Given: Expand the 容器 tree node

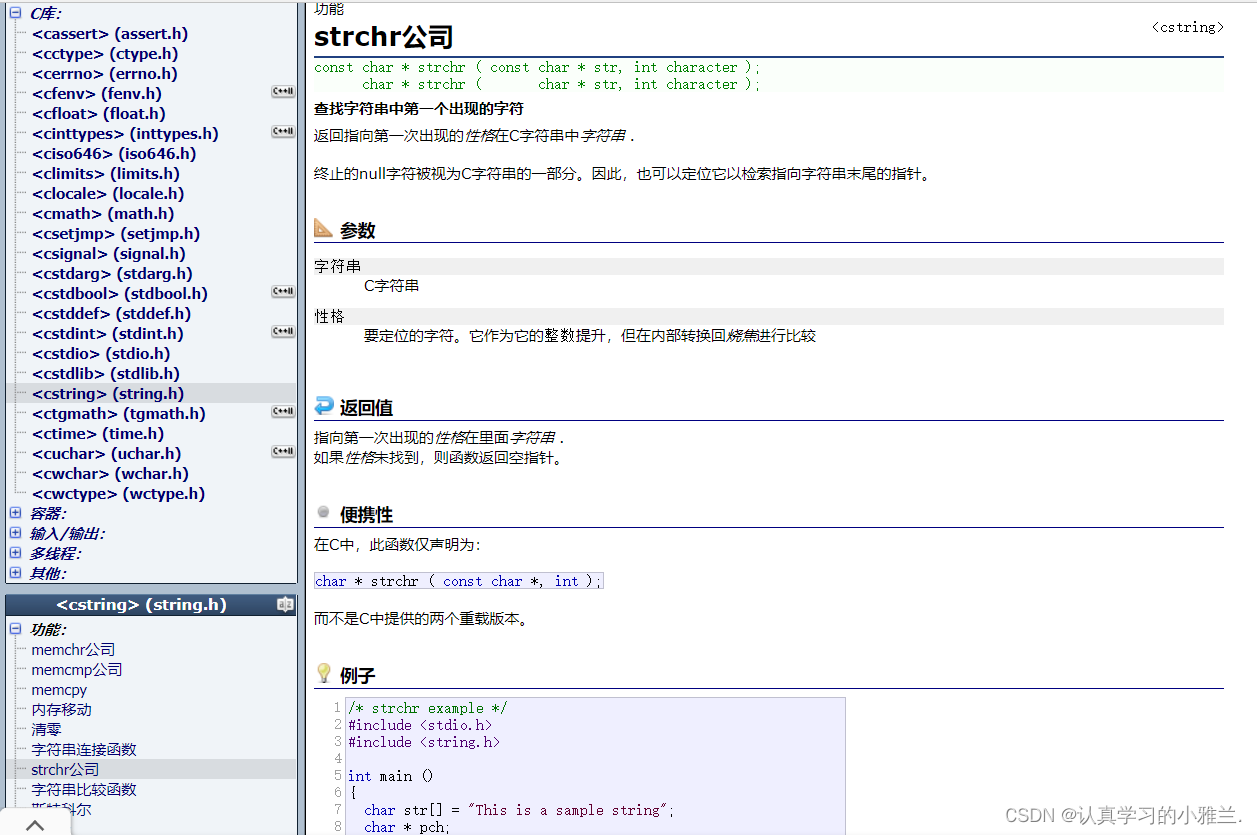Looking at the screenshot, I should click(15, 513).
